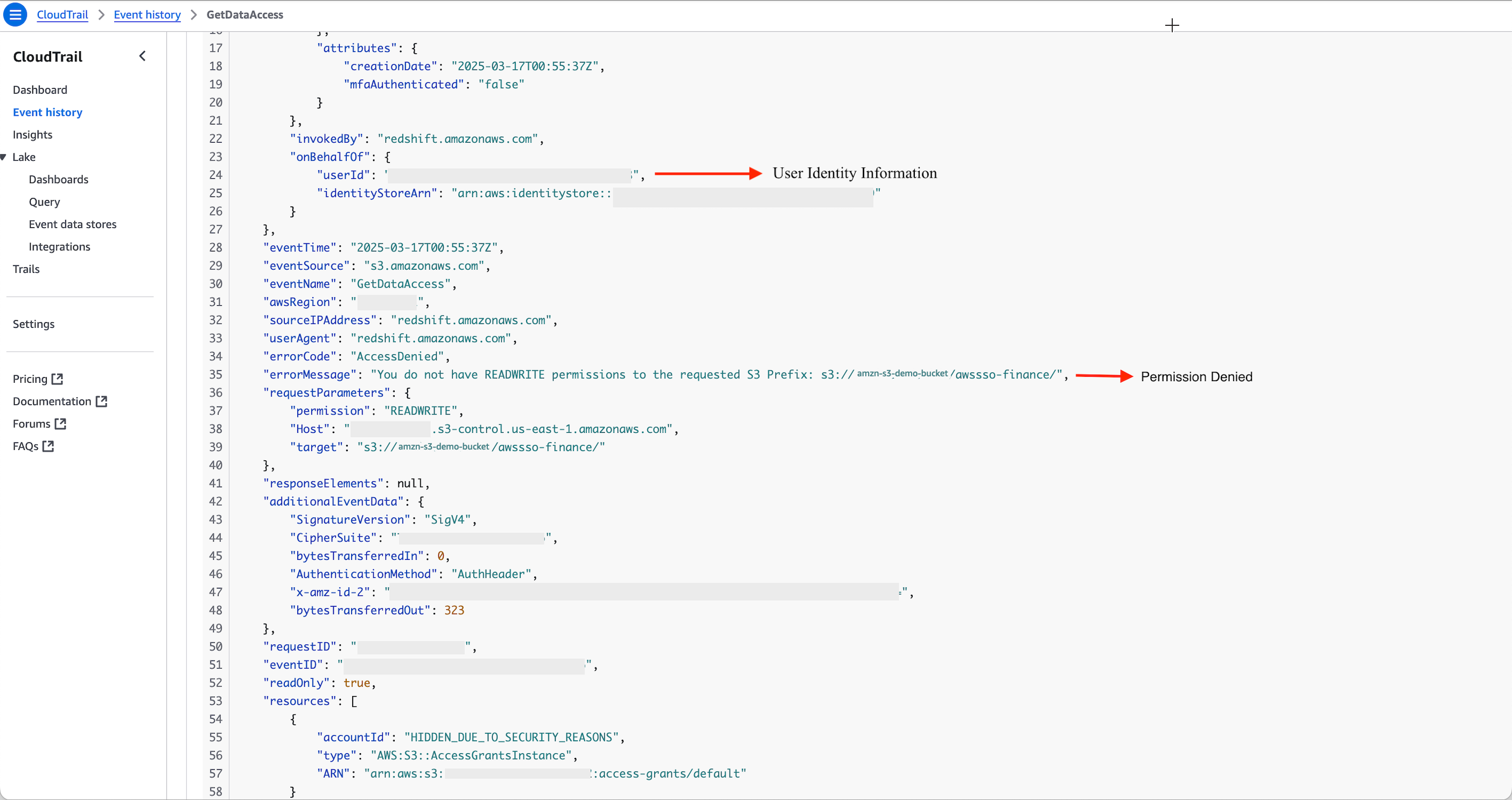Click the "CipherSuite" key on line 44

(x=333, y=538)
